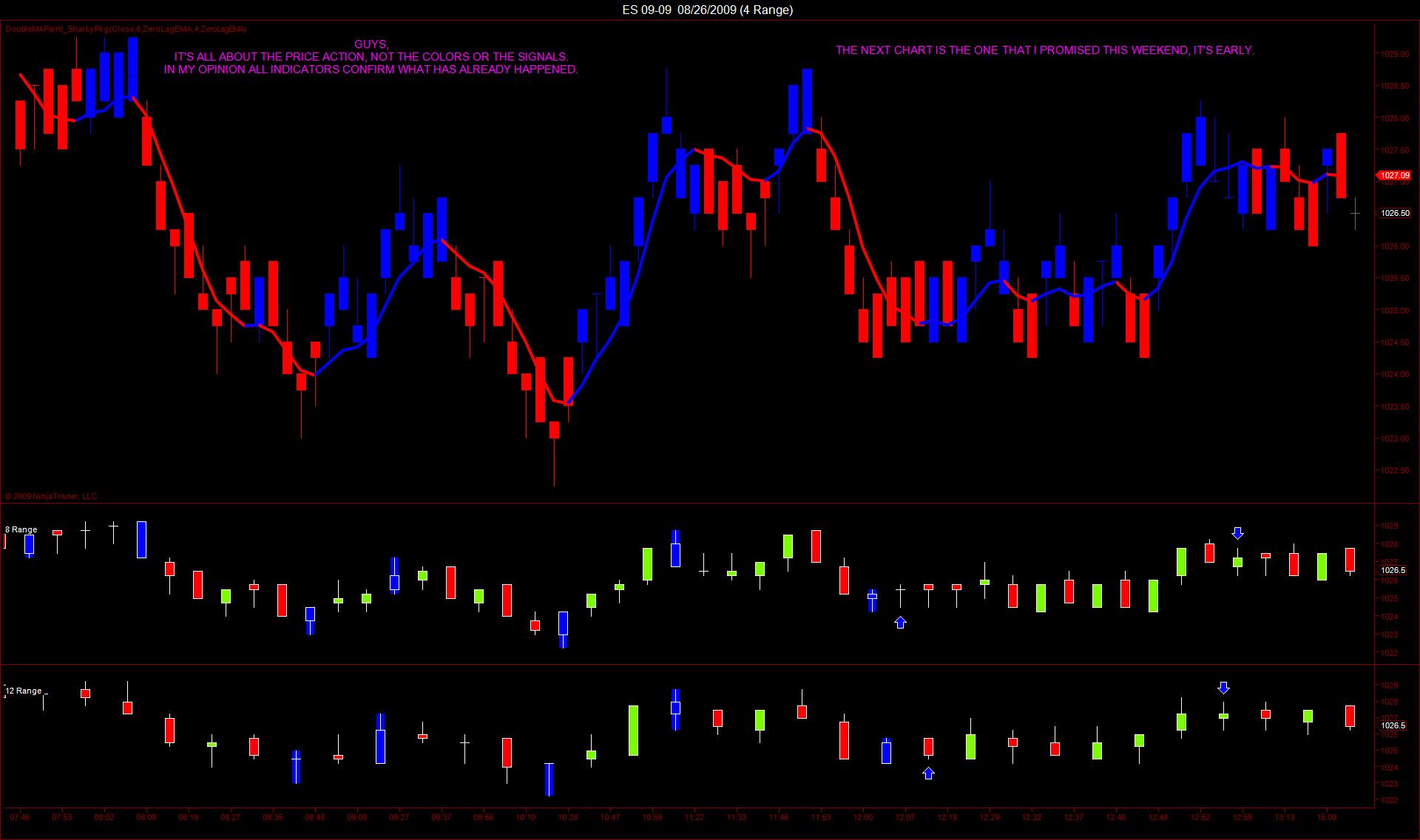Click the 08:35 time axis label
The image size is (1420, 840).
coord(273,817)
